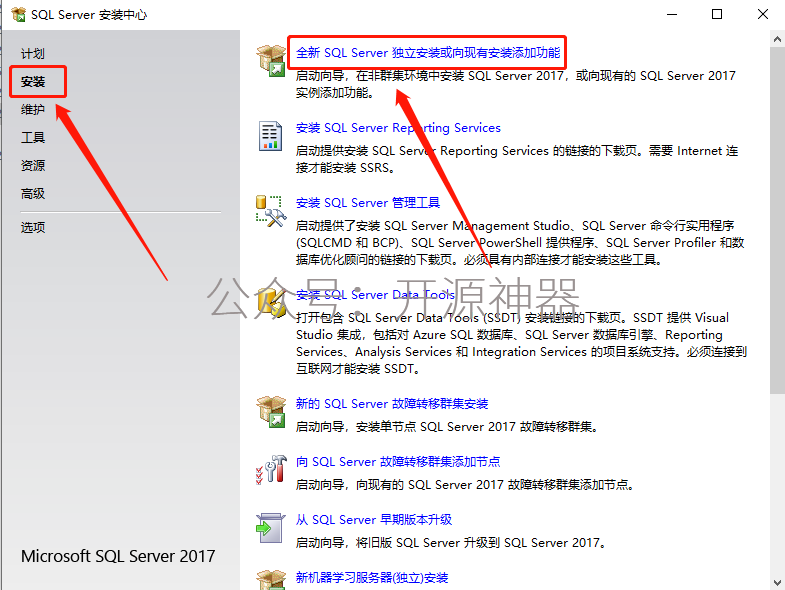The height and width of the screenshot is (590, 785).
Task: Click the SQL Server Data Tools icon
Action: [x=271, y=302]
